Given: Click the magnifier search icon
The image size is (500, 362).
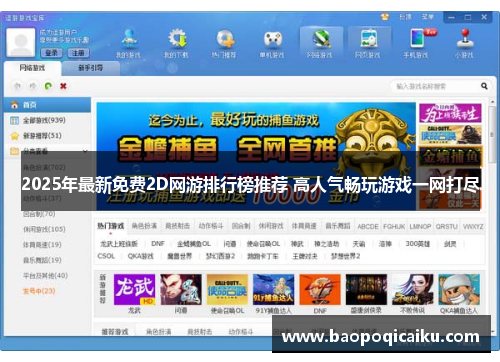Looking at the screenshot, I should pyautogui.click(x=484, y=86).
